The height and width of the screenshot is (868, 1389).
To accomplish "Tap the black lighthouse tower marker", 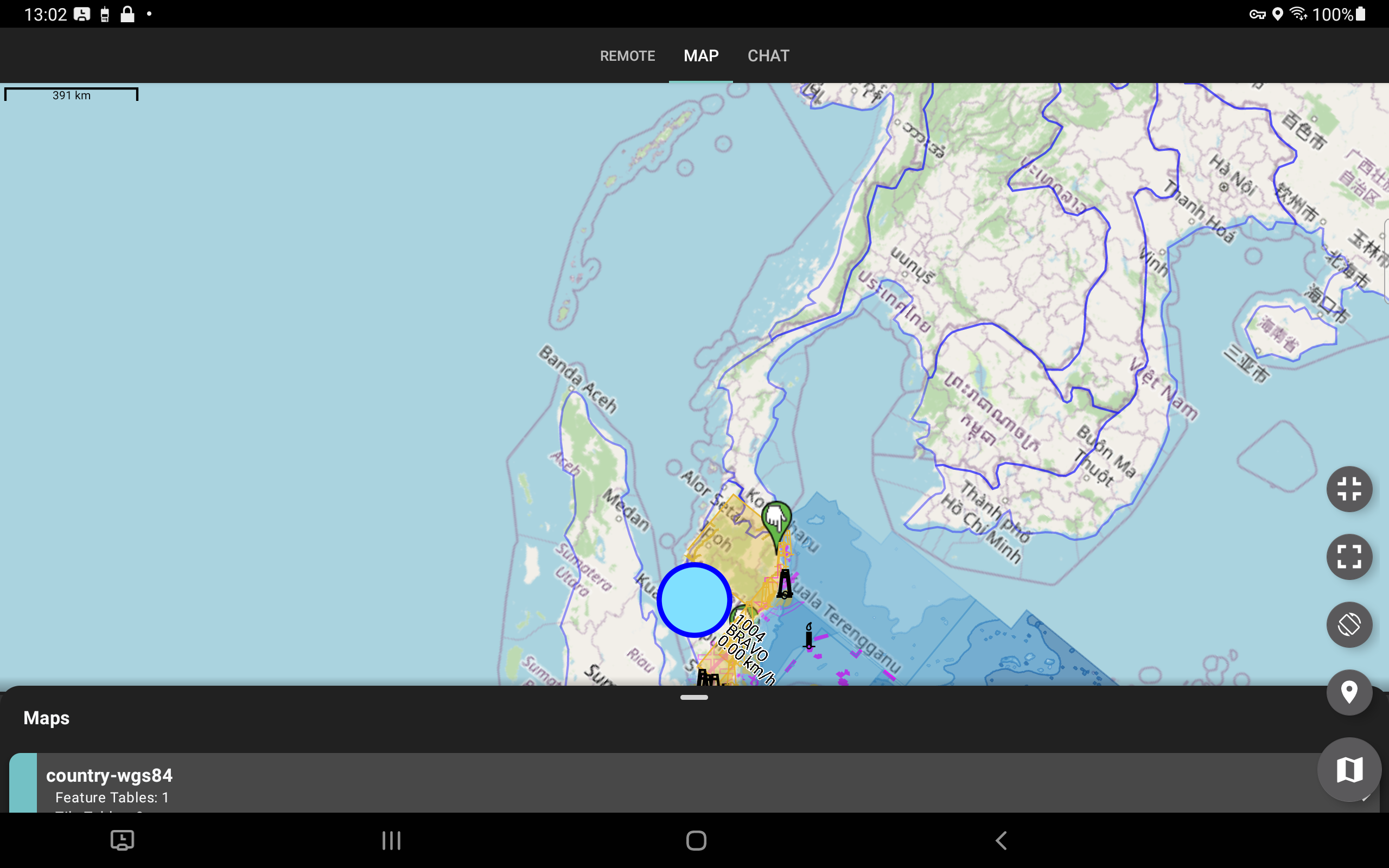I will point(785,584).
